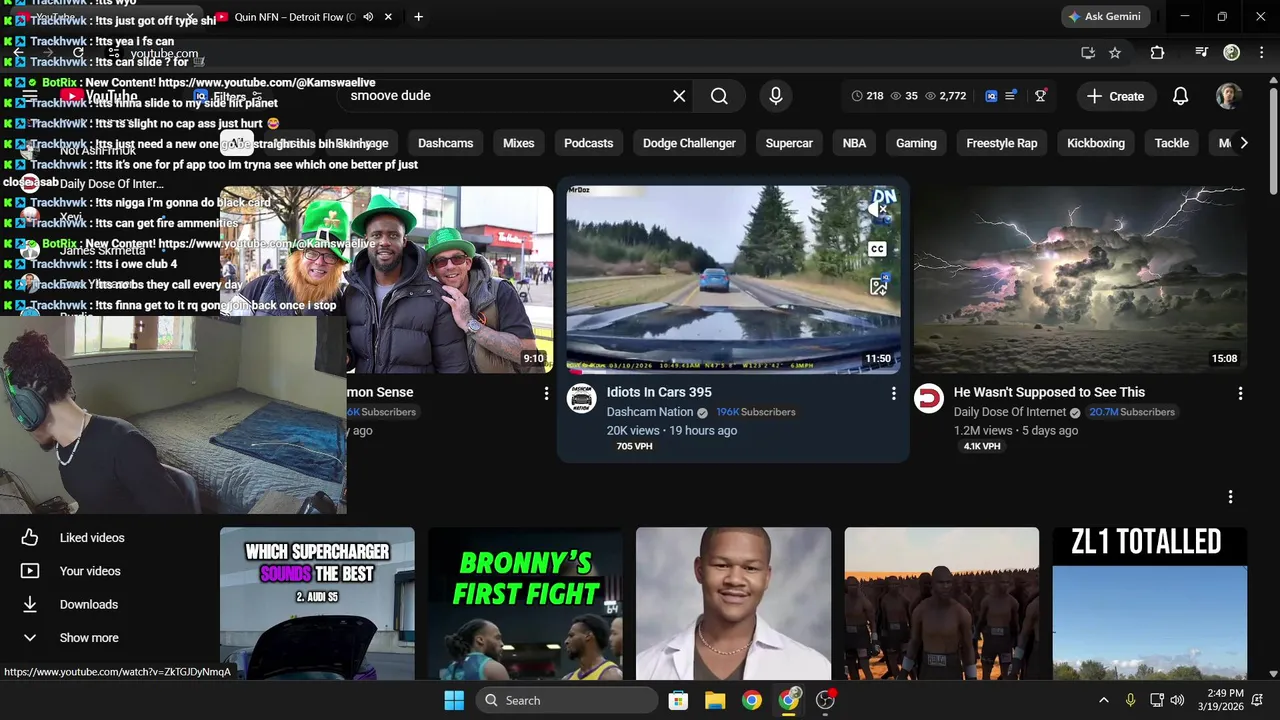Open Microsoft Store from the taskbar
1280x720 pixels.
pyautogui.click(x=678, y=700)
